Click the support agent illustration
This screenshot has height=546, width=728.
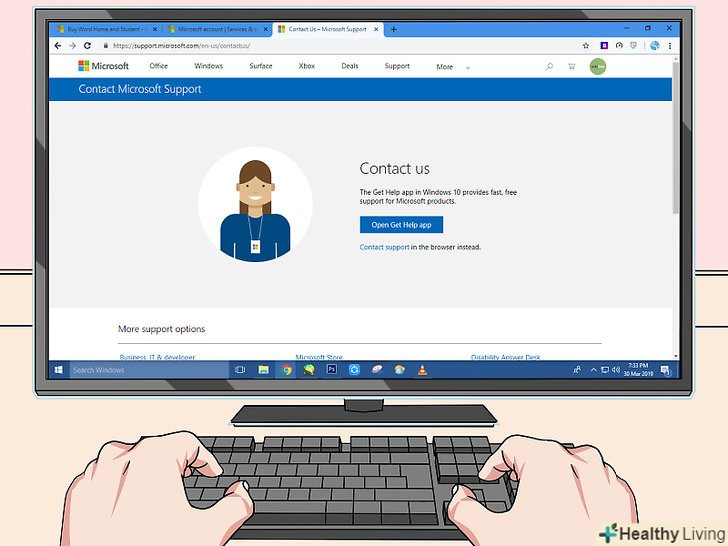[255, 205]
